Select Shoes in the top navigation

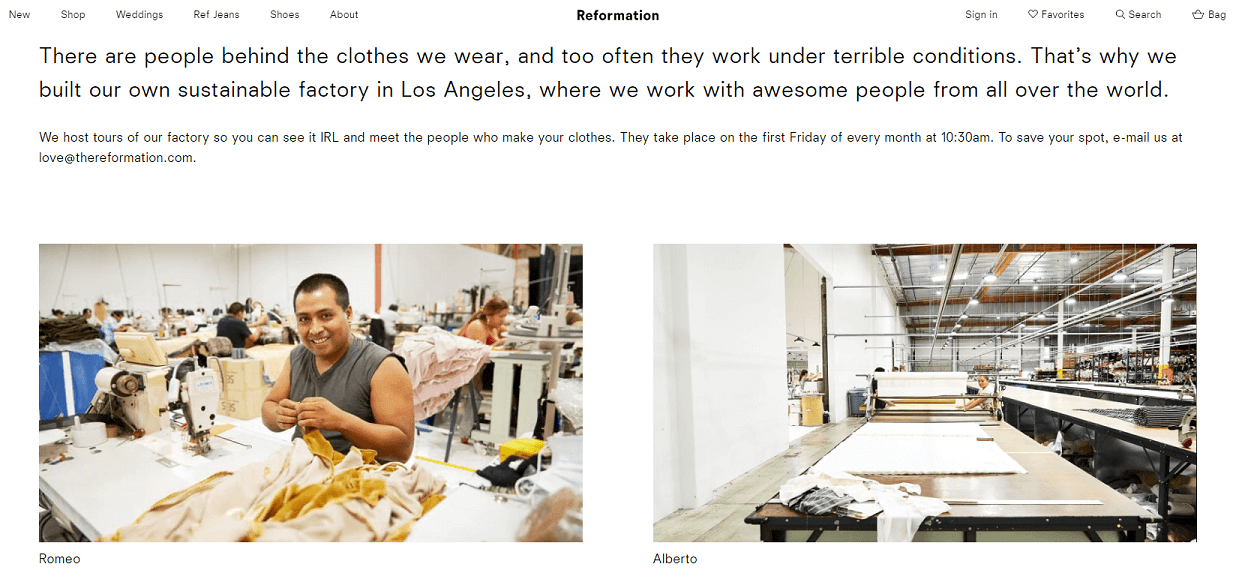click(x=285, y=15)
